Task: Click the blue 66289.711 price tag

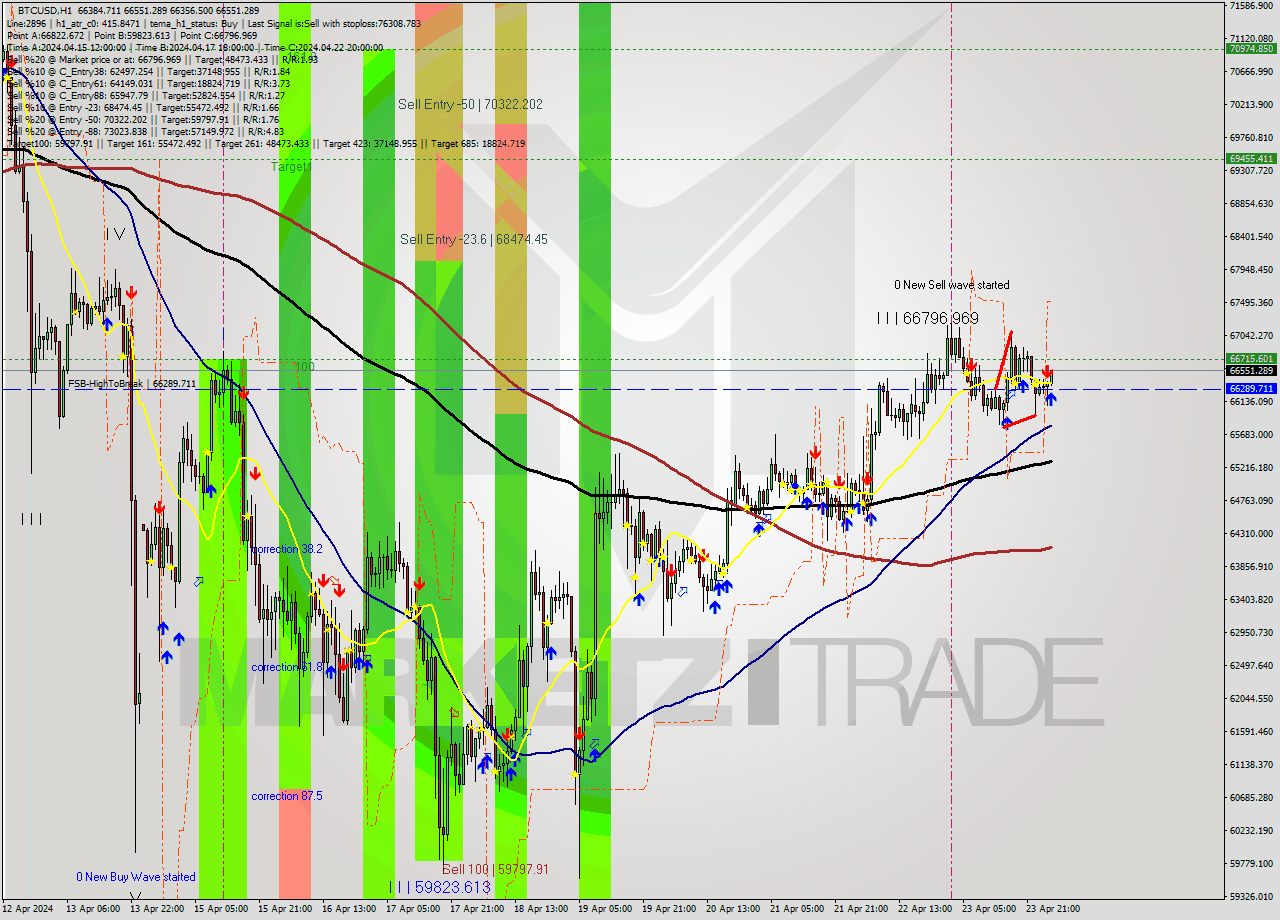Action: (1250, 388)
